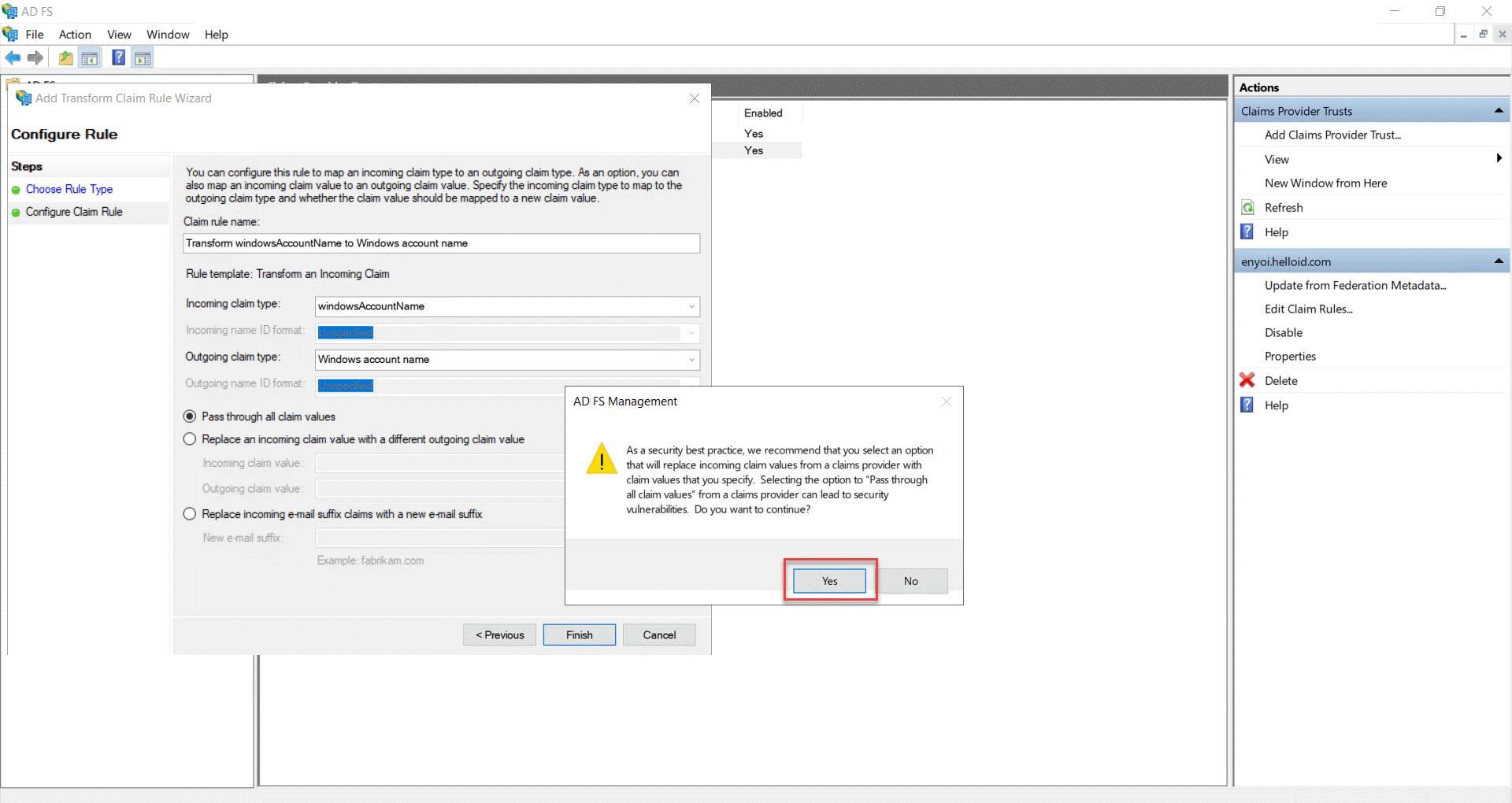This screenshot has width=1512, height=803.
Task: Click the AD FS icon in the title bar
Action: [x=9, y=11]
